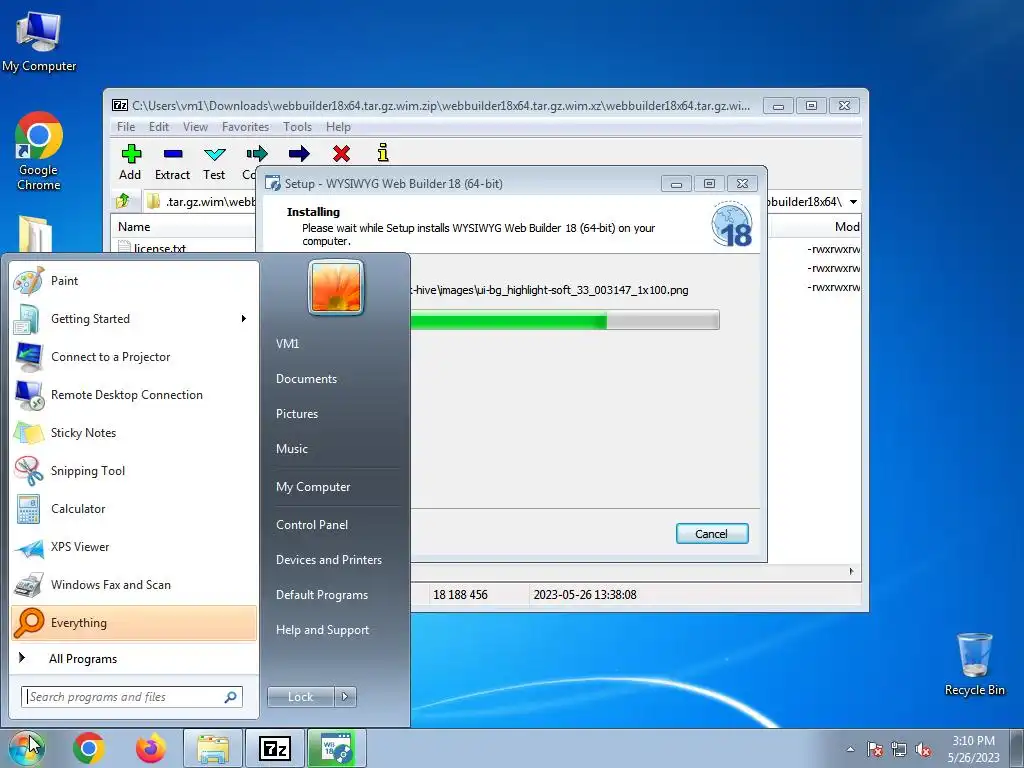Open Help and Support
Image resolution: width=1024 pixels, height=768 pixels.
coord(323,630)
